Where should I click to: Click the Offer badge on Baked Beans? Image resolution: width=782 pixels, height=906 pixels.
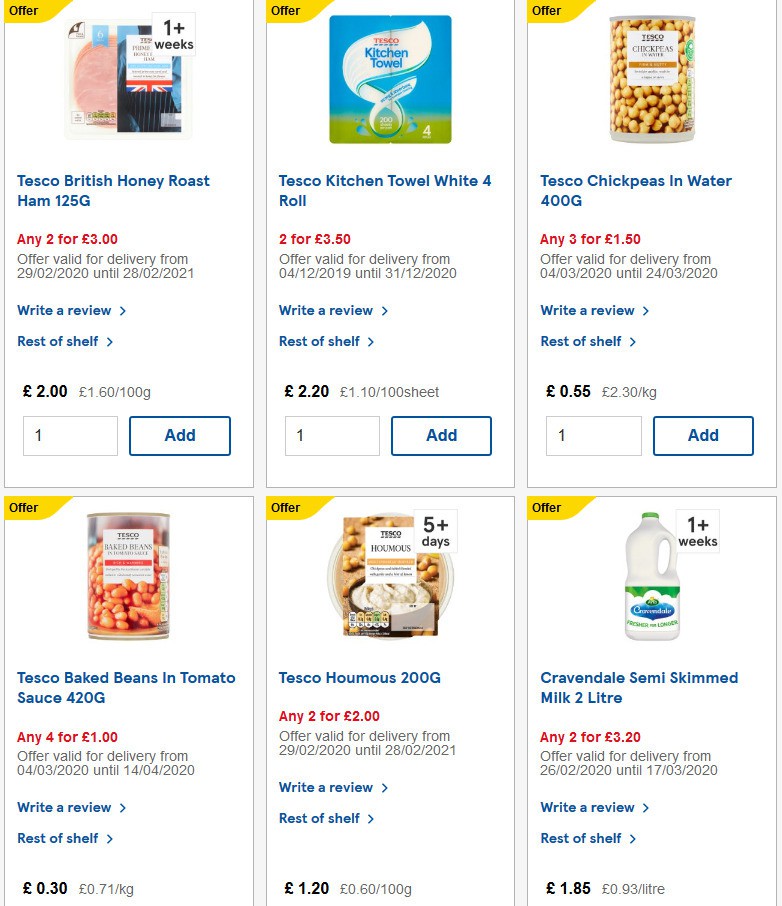(x=27, y=508)
